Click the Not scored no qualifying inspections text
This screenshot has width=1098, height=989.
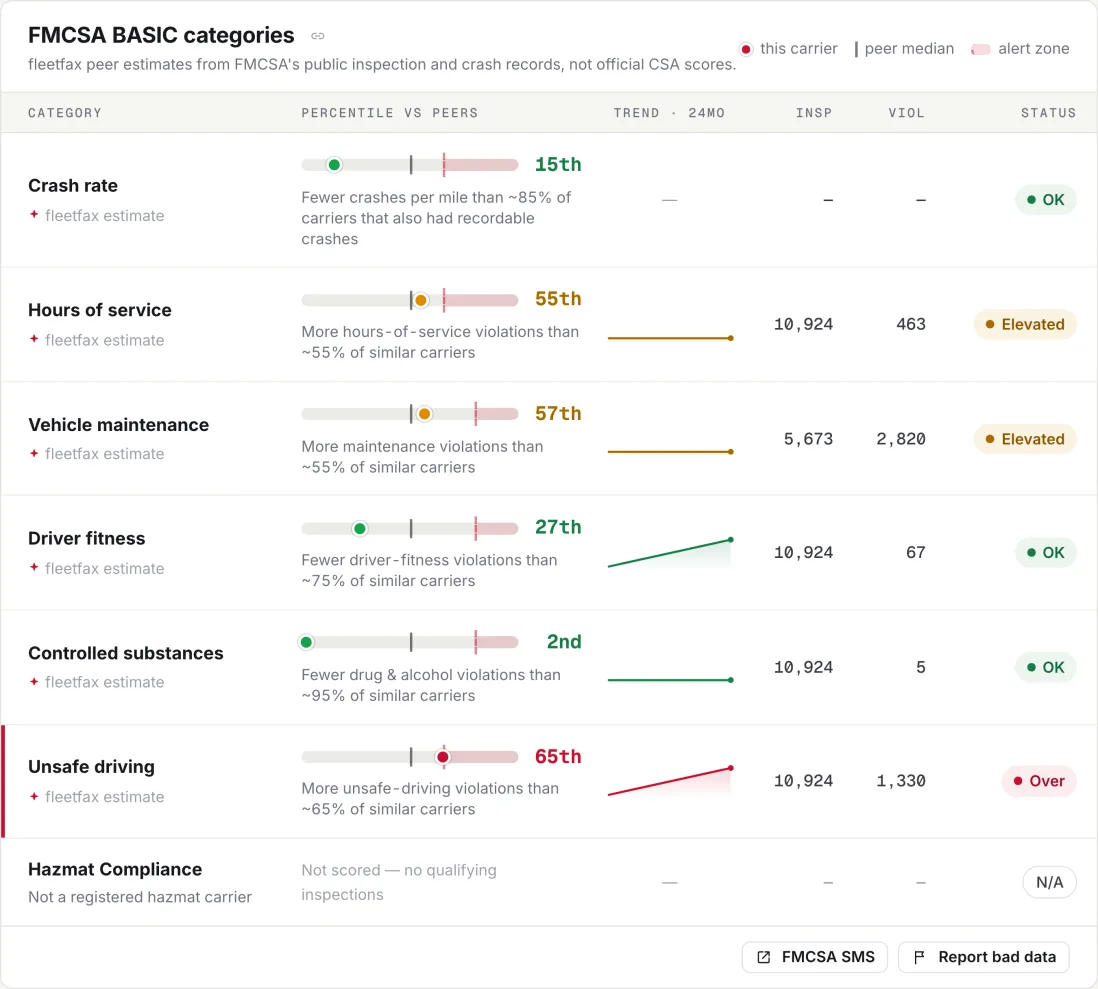[398, 883]
